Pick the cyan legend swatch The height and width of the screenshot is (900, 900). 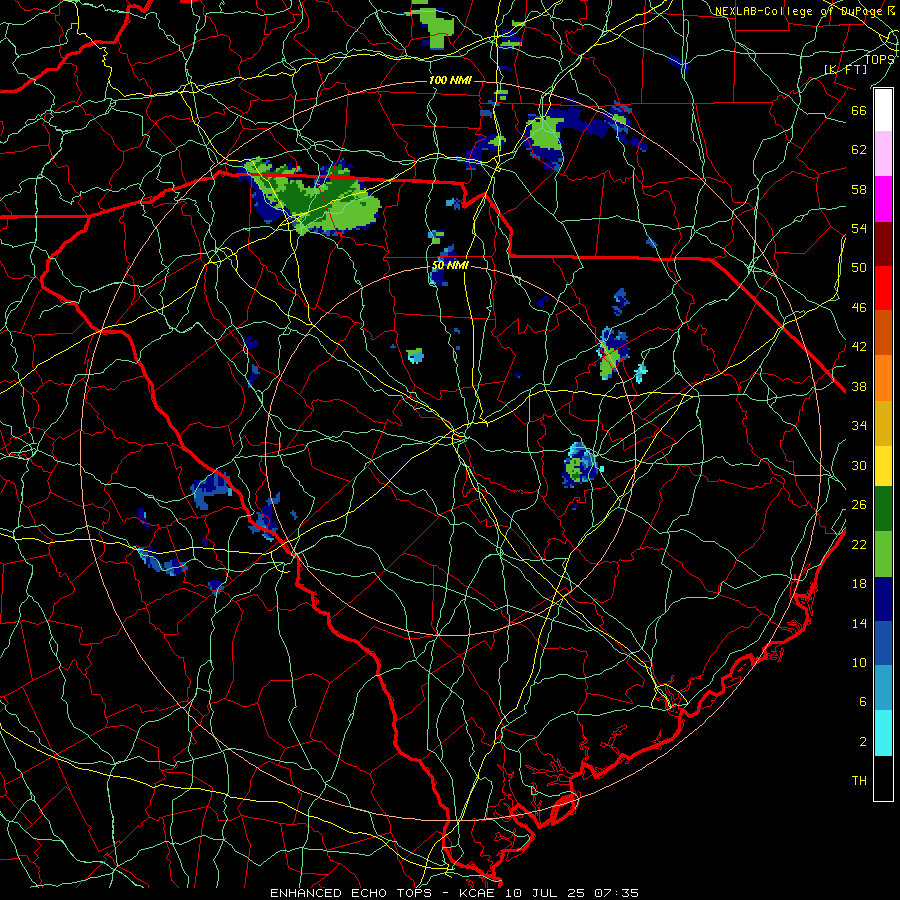coord(883,733)
